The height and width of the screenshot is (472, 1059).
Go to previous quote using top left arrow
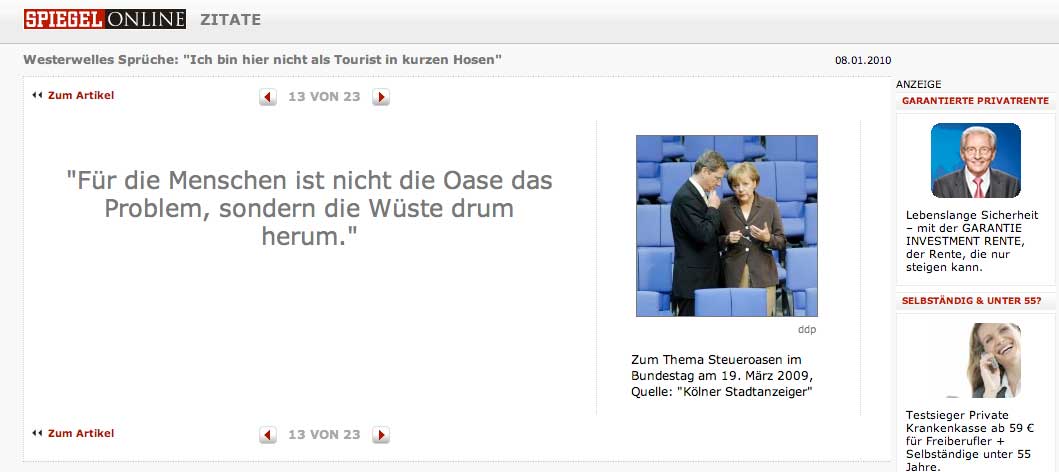point(268,97)
